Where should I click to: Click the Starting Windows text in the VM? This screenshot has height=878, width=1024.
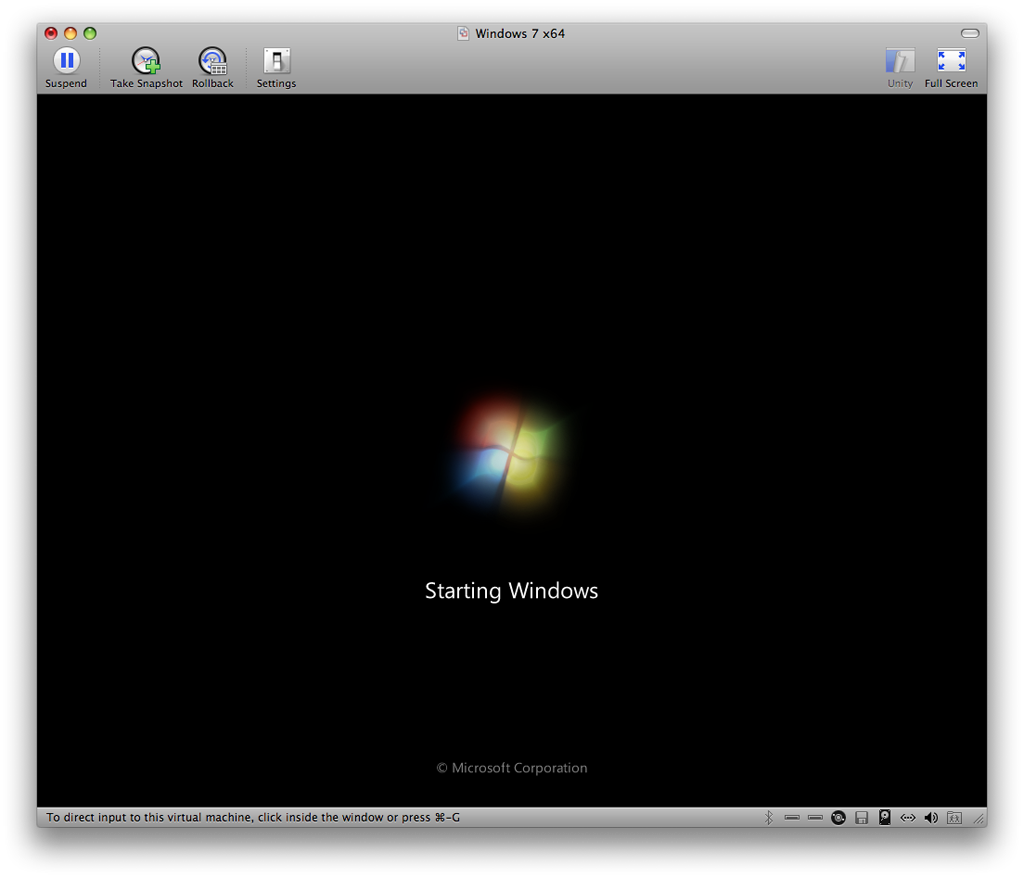pos(511,591)
